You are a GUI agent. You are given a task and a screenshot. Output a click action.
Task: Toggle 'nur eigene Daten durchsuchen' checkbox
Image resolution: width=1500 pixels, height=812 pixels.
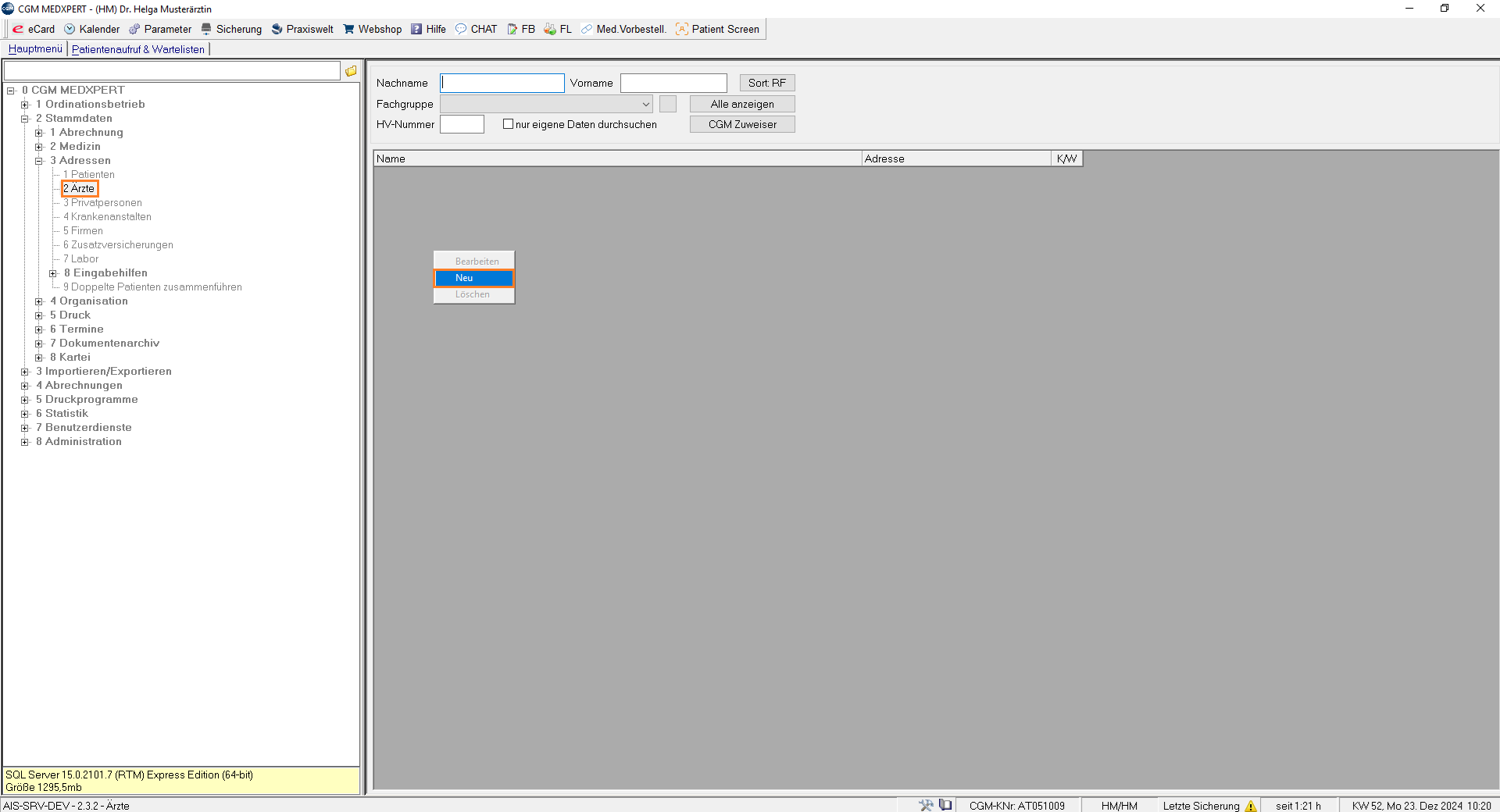[508, 124]
